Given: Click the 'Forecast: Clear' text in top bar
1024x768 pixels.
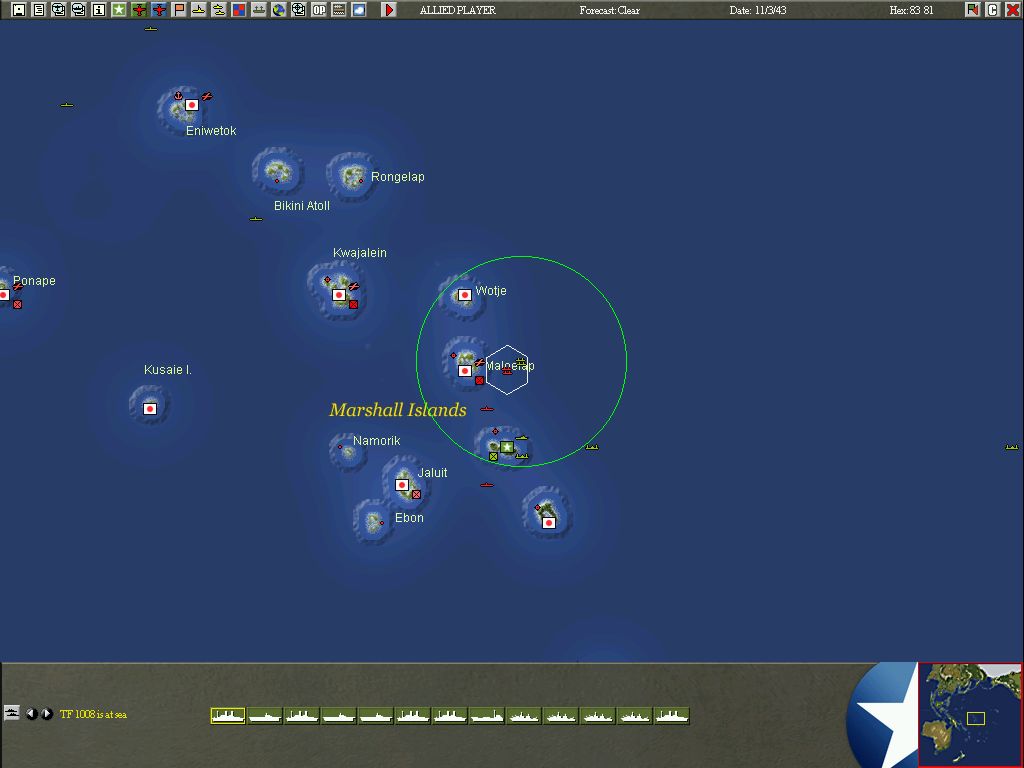Looking at the screenshot, I should point(609,10).
